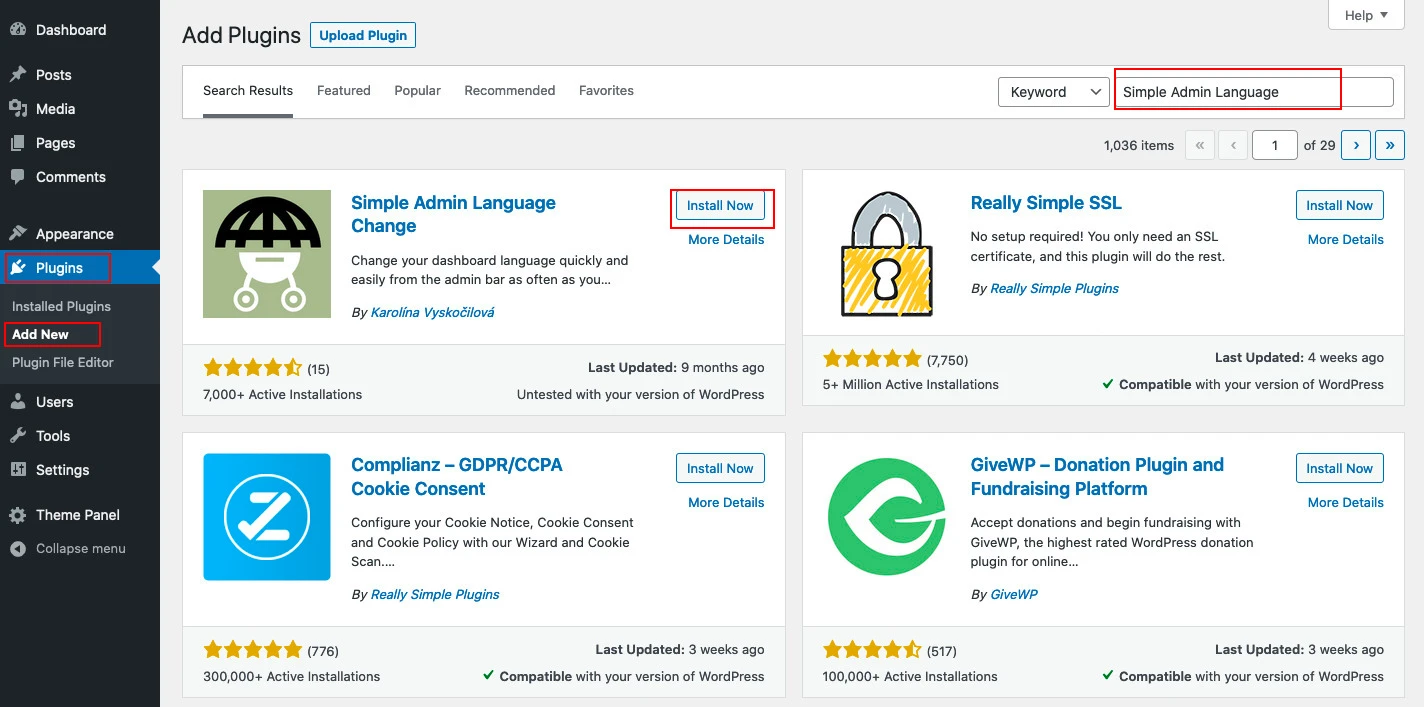1424x707 pixels.
Task: Open Installed Plugins submenu item
Action: [62, 306]
